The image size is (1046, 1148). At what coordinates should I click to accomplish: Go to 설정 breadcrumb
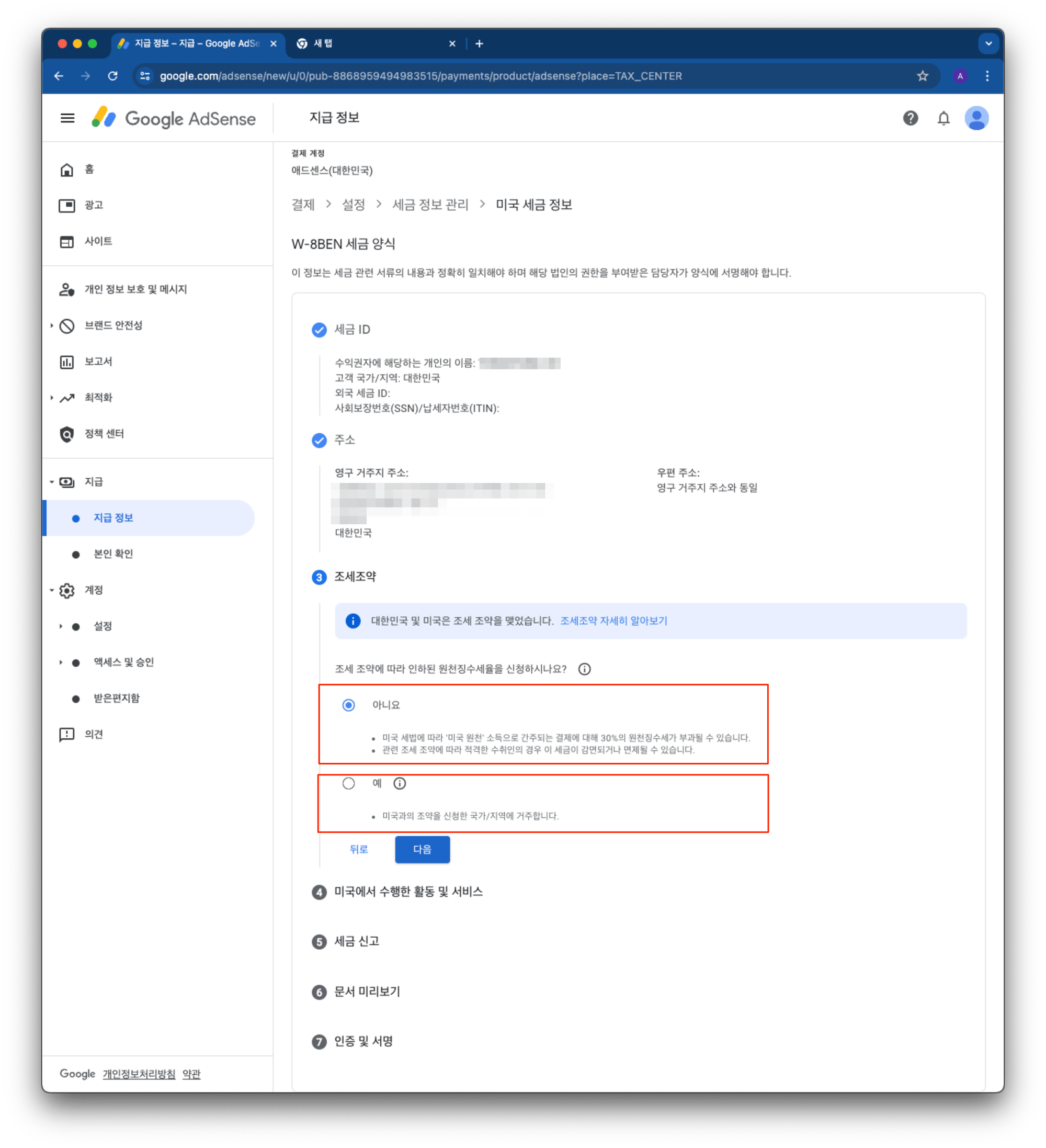point(353,205)
